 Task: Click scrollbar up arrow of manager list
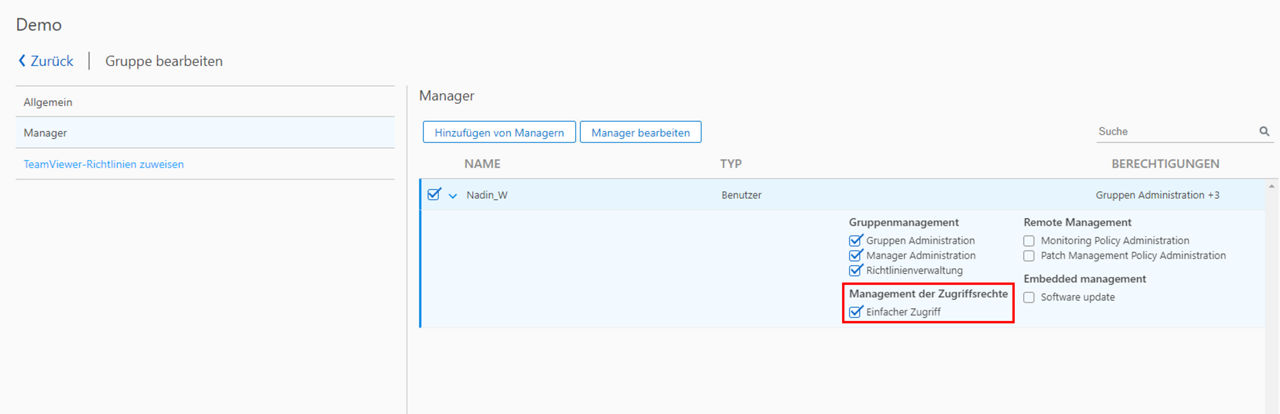click(1273, 186)
